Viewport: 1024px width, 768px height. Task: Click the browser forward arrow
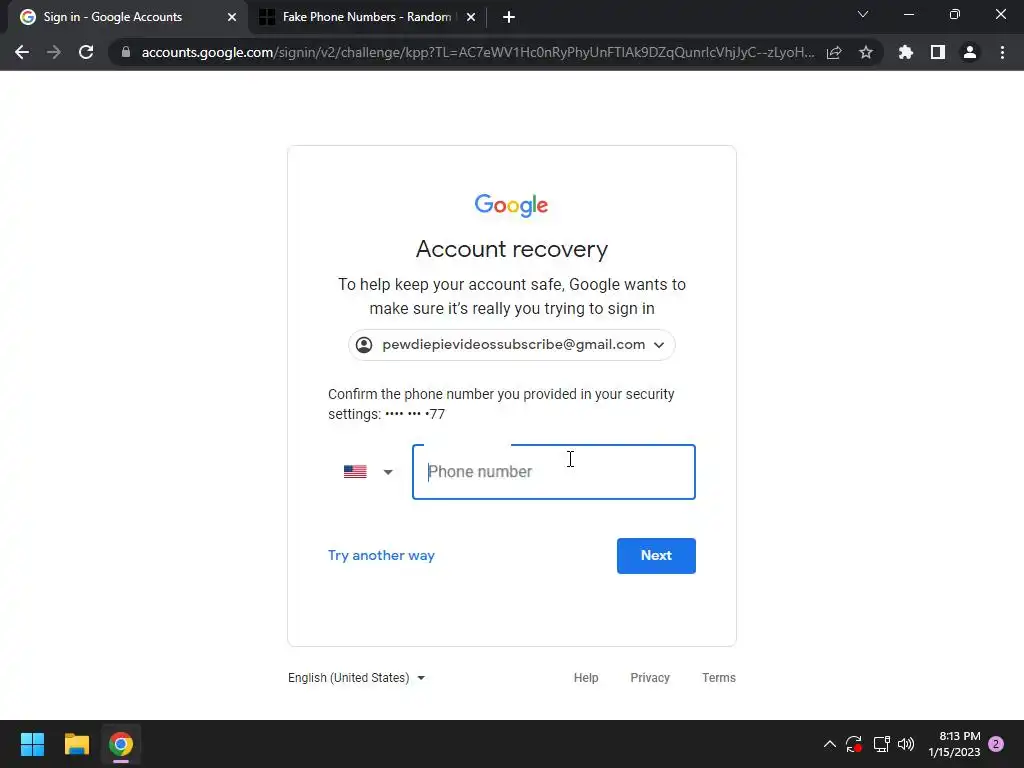pyautogui.click(x=54, y=52)
